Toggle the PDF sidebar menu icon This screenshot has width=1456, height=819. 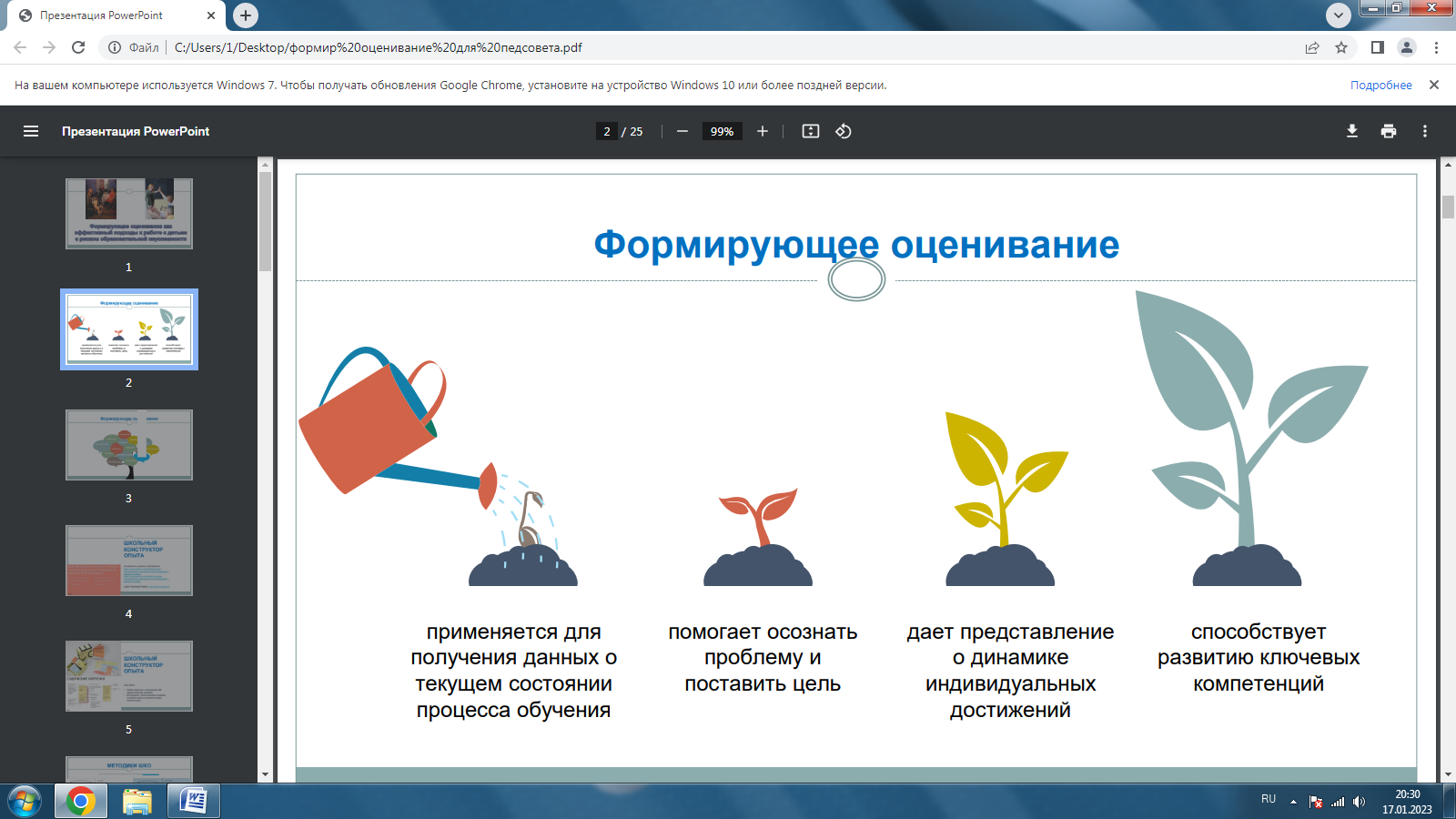click(31, 131)
